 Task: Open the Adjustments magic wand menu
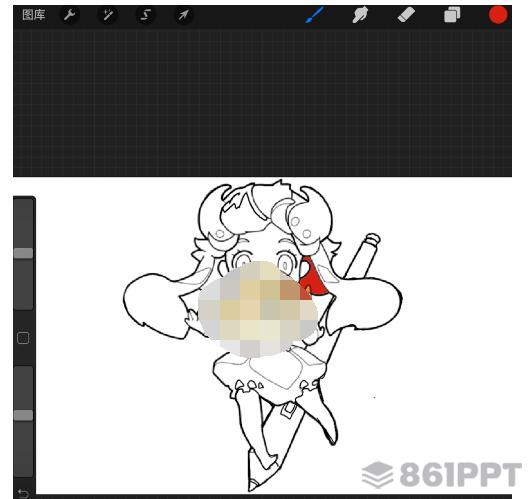(108, 15)
